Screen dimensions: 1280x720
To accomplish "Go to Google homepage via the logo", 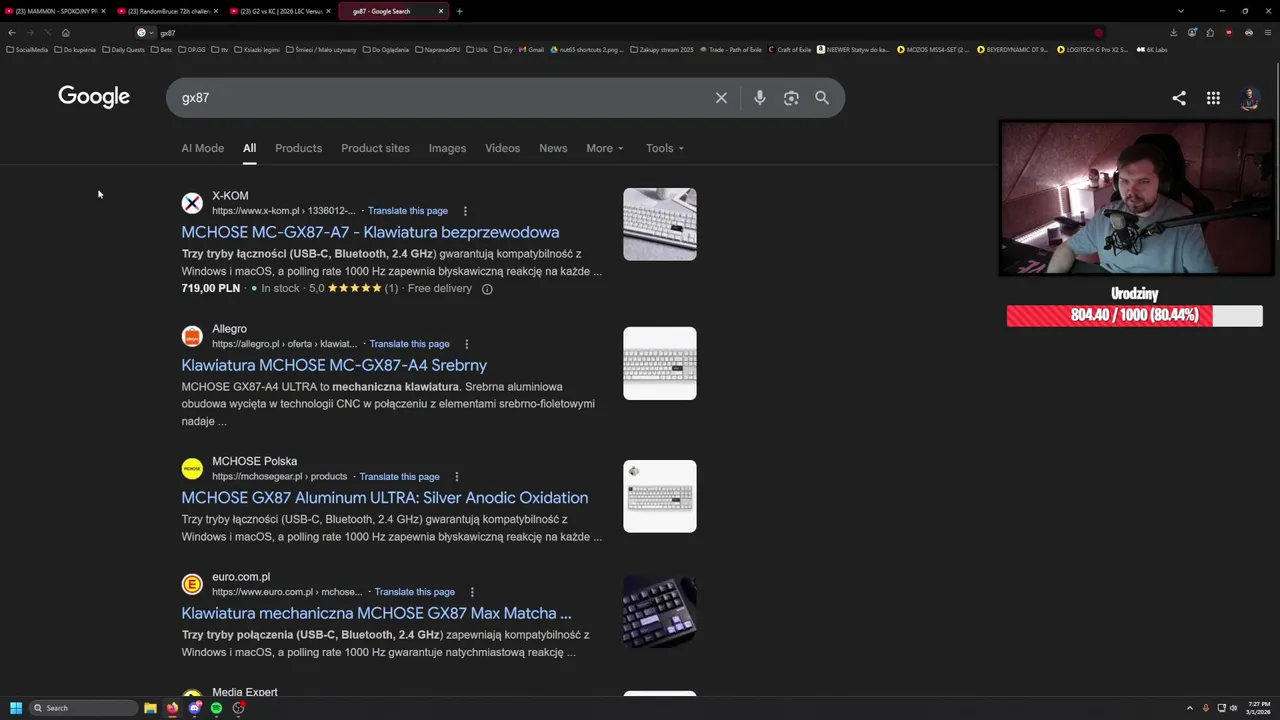I will [94, 97].
